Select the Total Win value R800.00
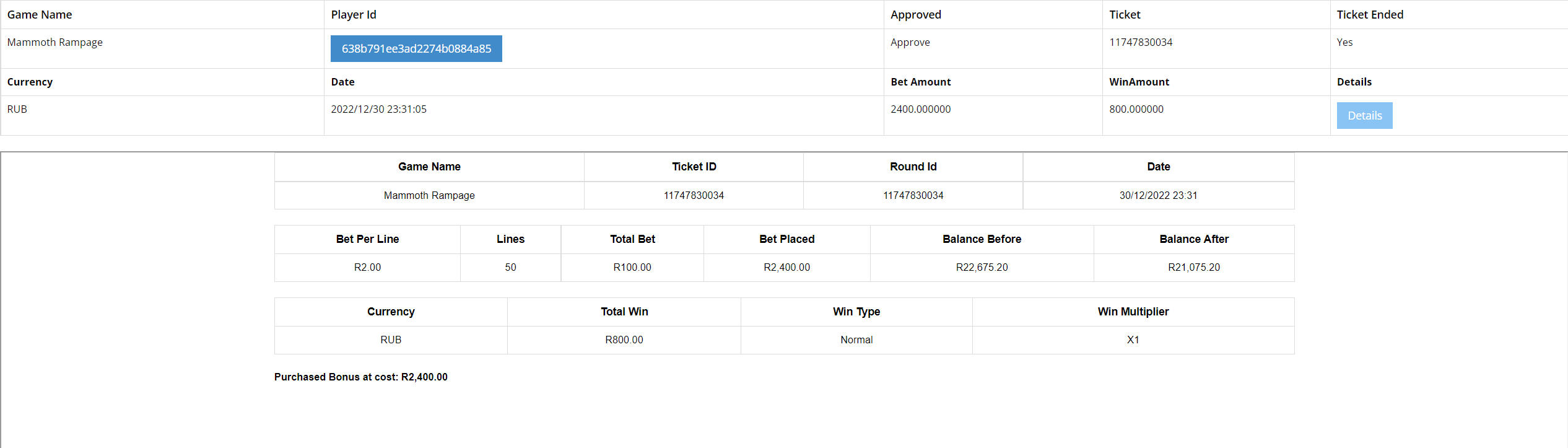 click(624, 340)
